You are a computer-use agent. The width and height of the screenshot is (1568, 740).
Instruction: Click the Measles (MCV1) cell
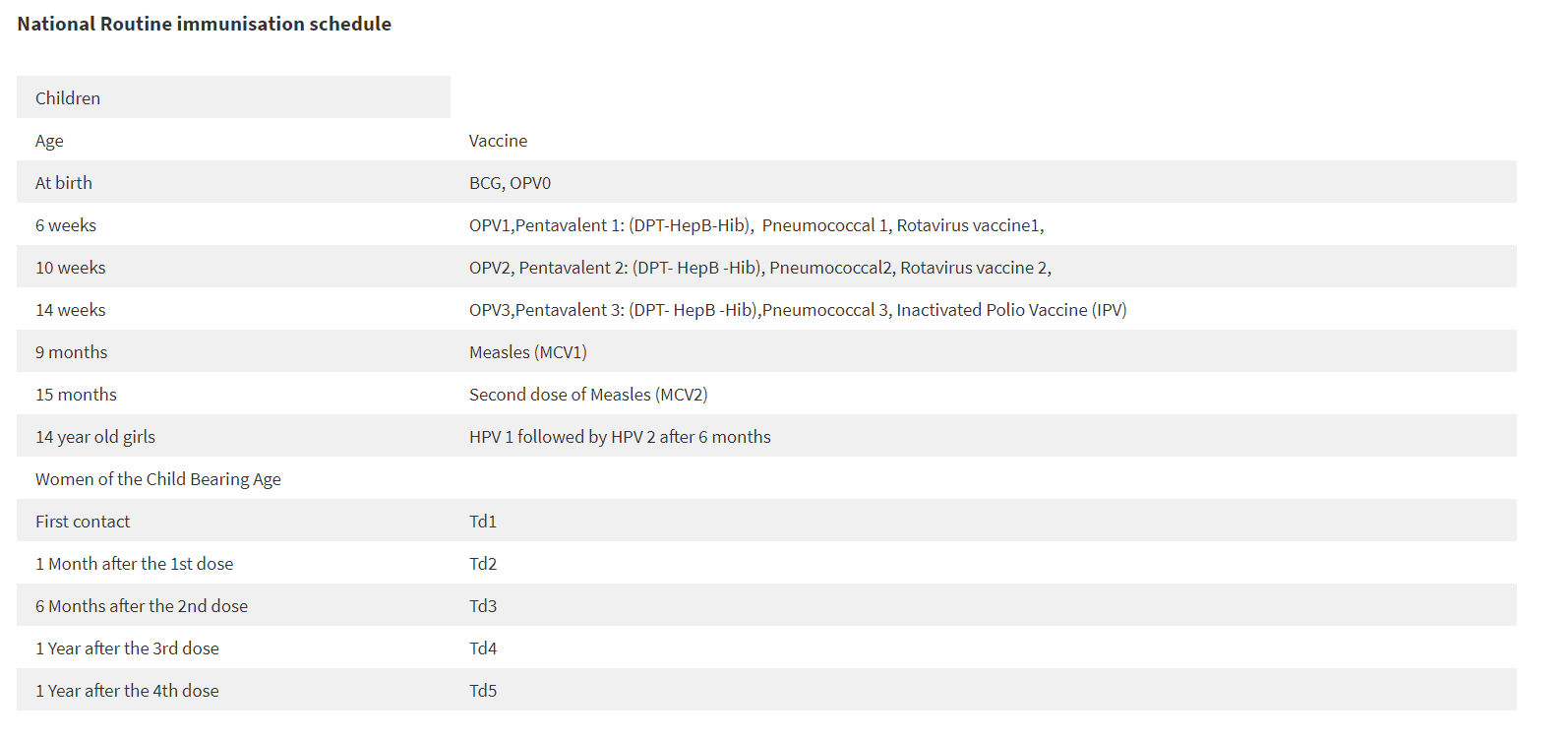pos(528,352)
